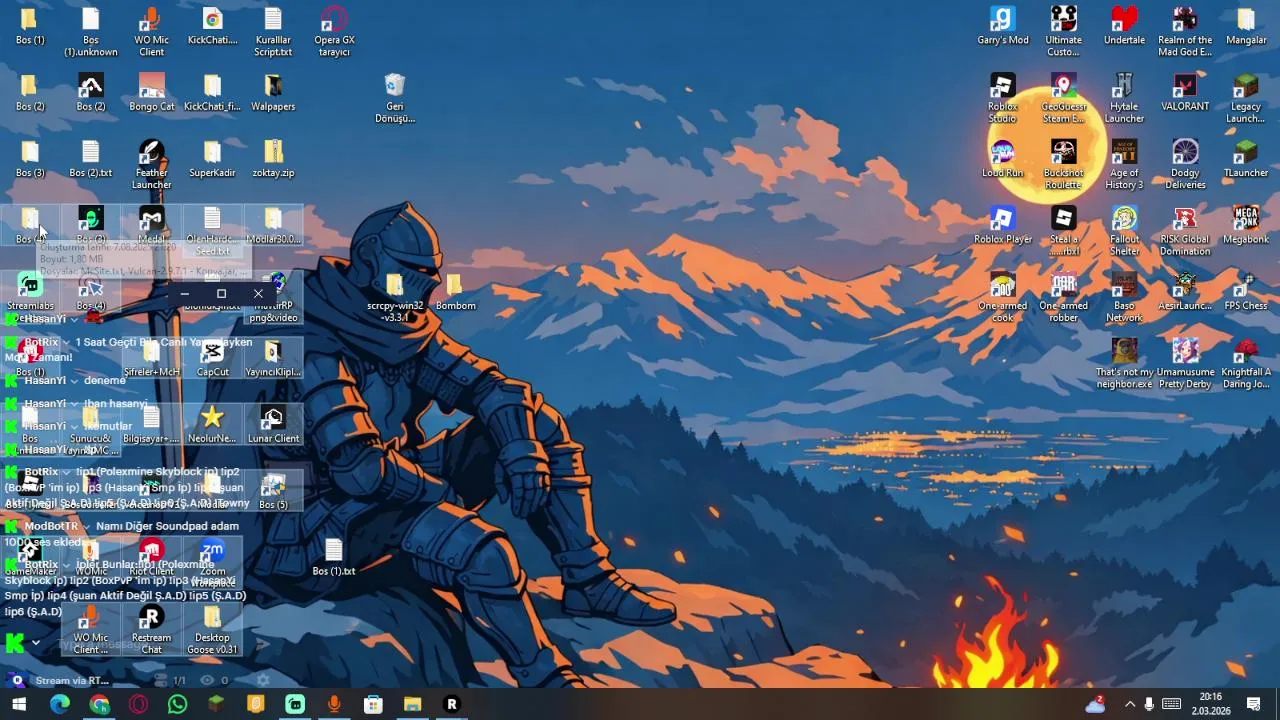Image resolution: width=1280 pixels, height=720 pixels.
Task: Open the Baso Network shortcut
Action: tap(1124, 297)
